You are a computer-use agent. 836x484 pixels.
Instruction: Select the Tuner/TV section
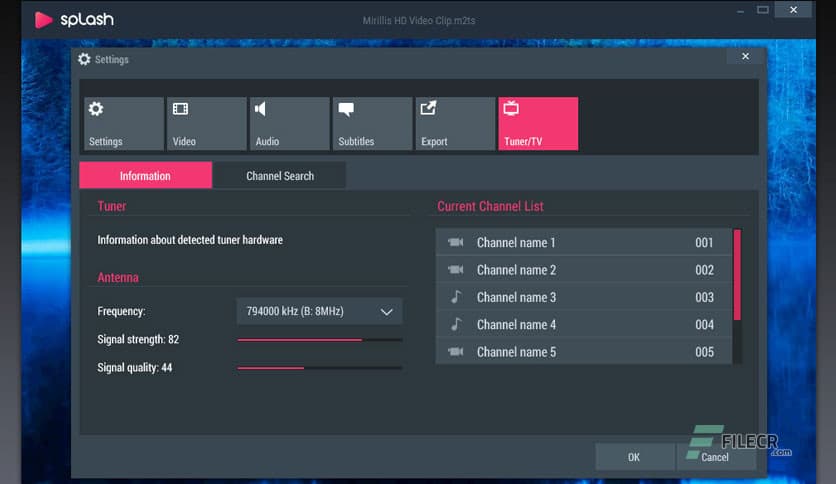(538, 124)
